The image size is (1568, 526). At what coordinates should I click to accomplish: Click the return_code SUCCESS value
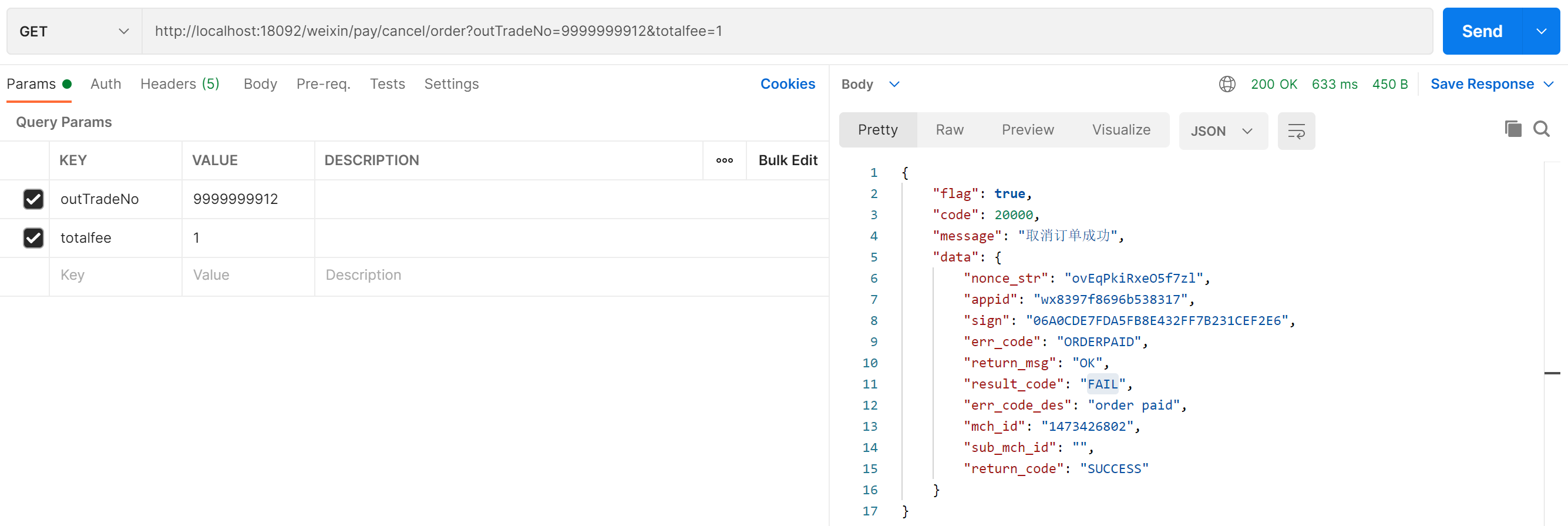1114,469
